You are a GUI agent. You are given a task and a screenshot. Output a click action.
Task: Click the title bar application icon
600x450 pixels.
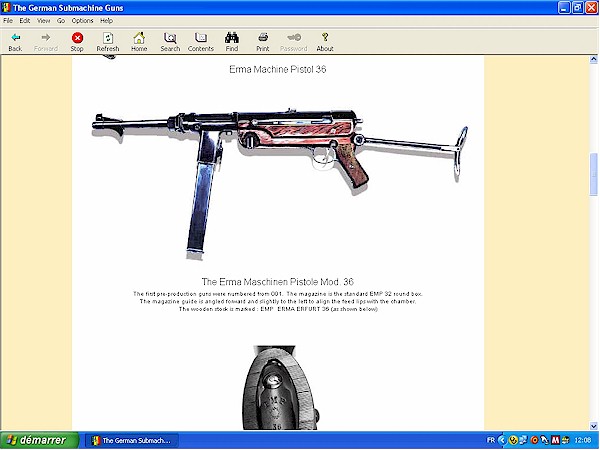pyautogui.click(x=6, y=8)
